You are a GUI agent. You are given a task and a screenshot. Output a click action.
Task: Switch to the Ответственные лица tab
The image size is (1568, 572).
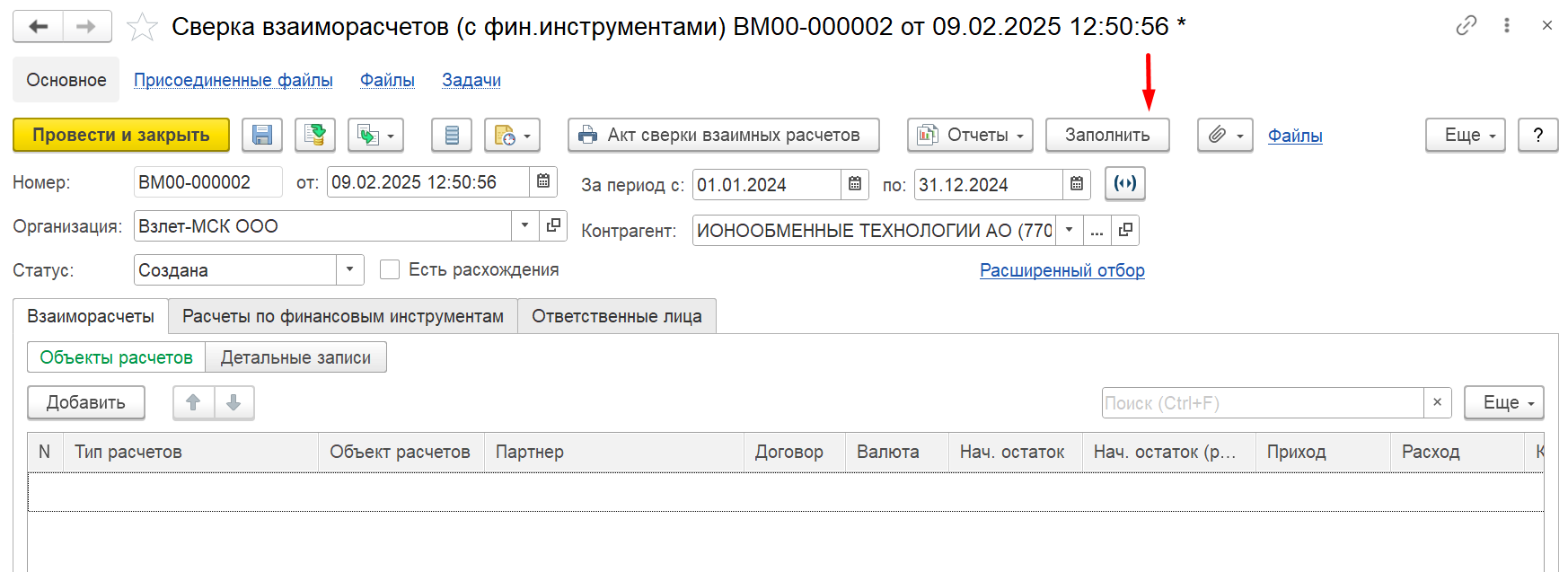617,316
